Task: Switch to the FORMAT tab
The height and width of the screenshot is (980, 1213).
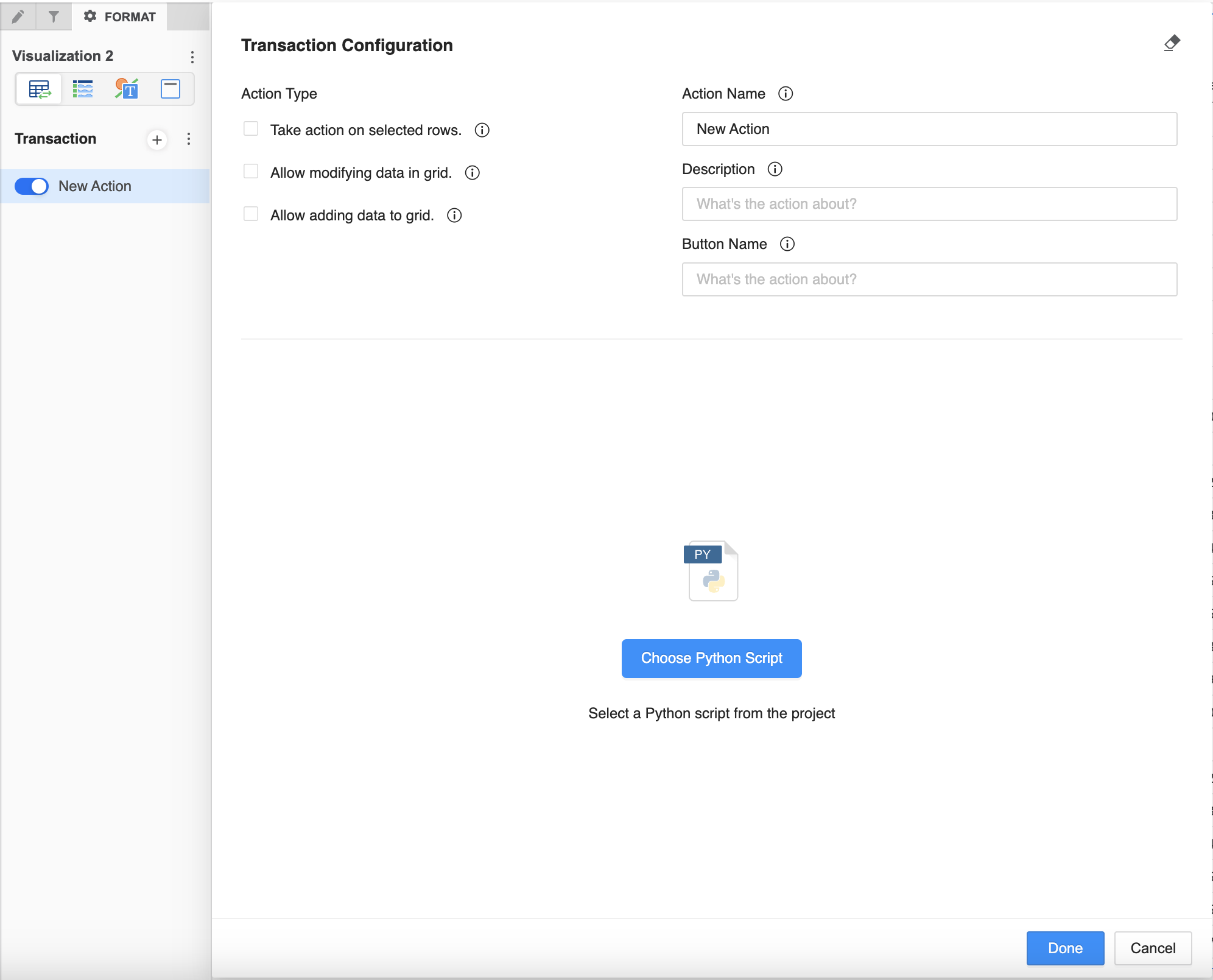Action: tap(120, 16)
